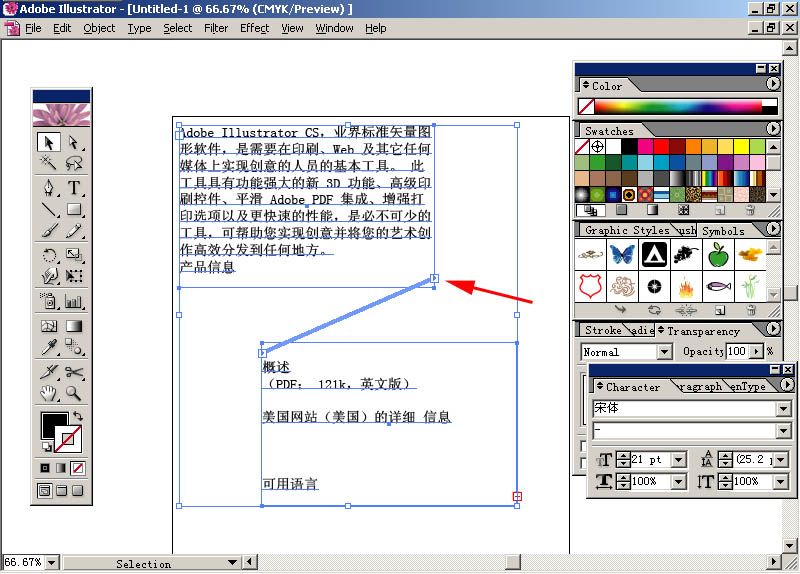This screenshot has width=800, height=574.
Task: Select the Direct Selection tool
Action: click(x=74, y=142)
